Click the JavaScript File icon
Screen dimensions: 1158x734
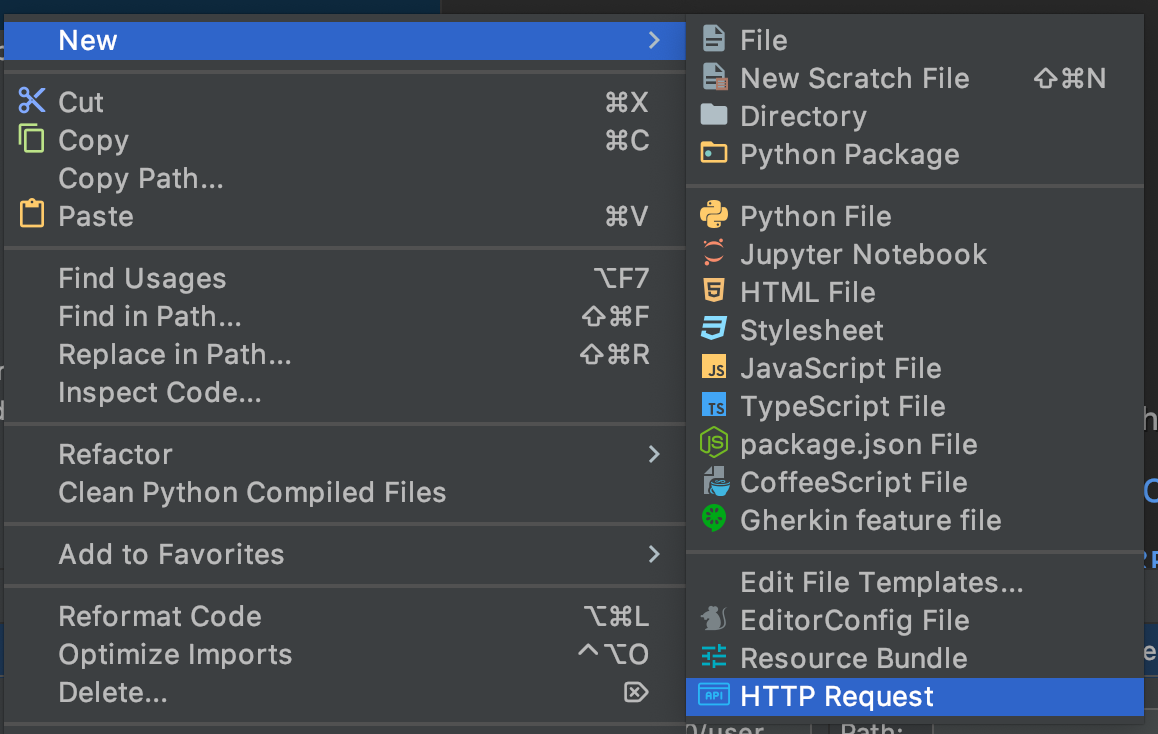(713, 368)
